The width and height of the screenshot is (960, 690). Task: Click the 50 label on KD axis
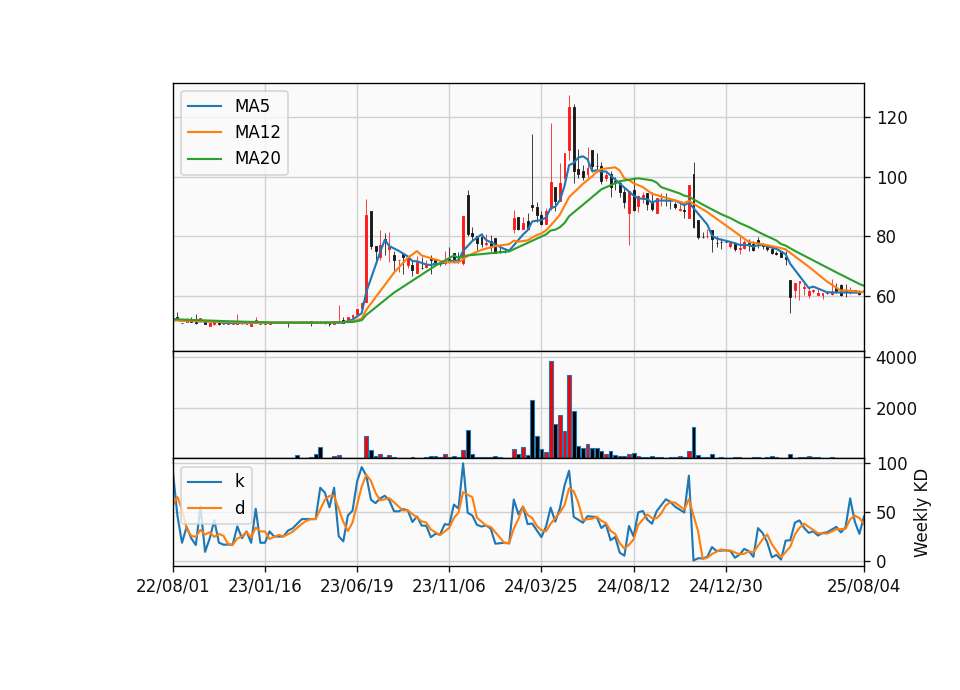[x=887, y=512]
